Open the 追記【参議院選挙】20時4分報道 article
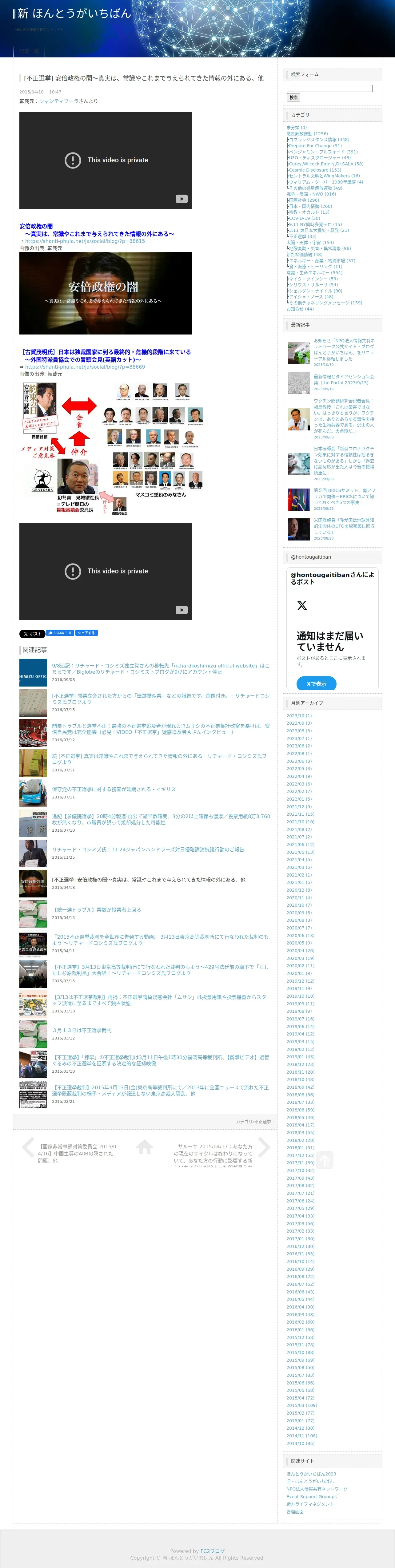The height and width of the screenshot is (1568, 395). [x=161, y=819]
